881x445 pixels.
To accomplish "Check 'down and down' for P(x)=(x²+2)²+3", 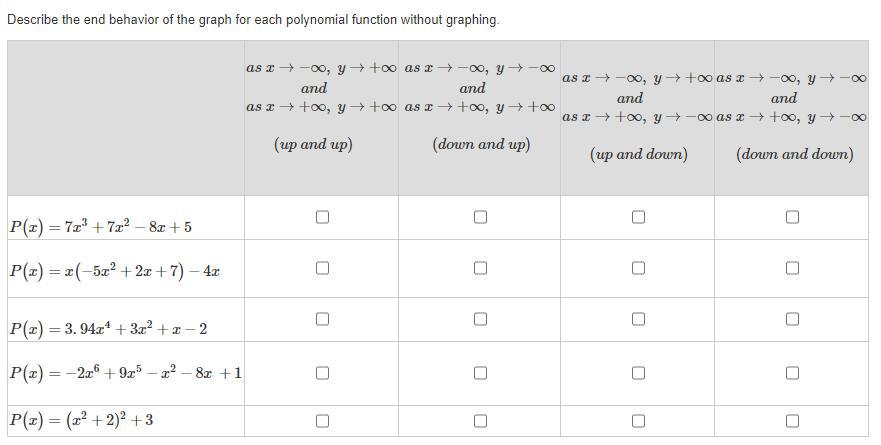I will pos(792,420).
